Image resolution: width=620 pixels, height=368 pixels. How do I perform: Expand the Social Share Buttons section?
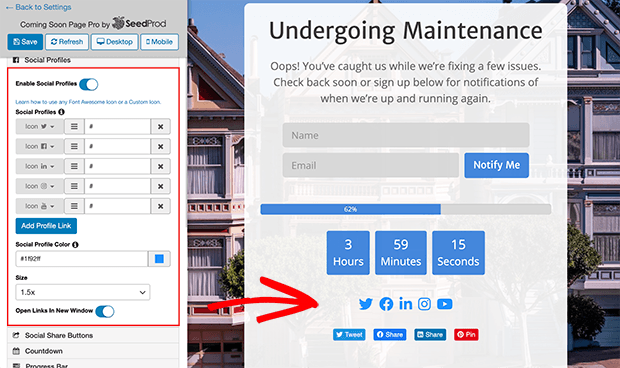point(93,335)
